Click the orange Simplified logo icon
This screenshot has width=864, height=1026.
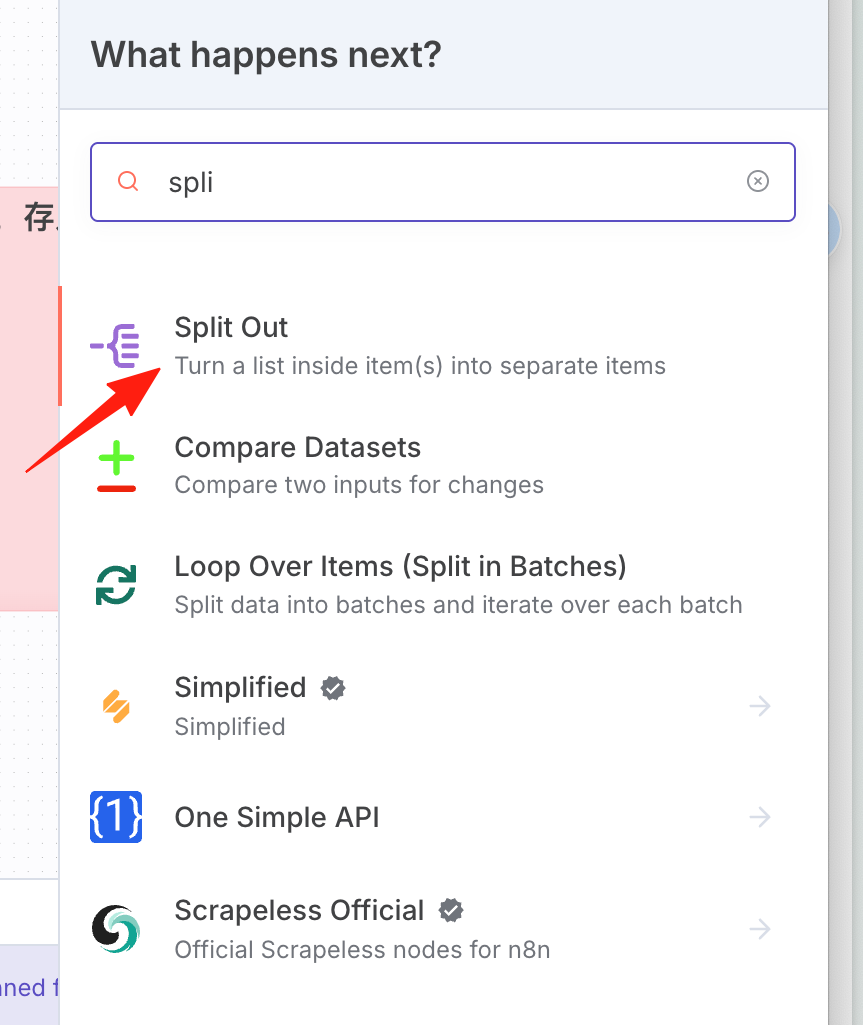click(x=116, y=706)
